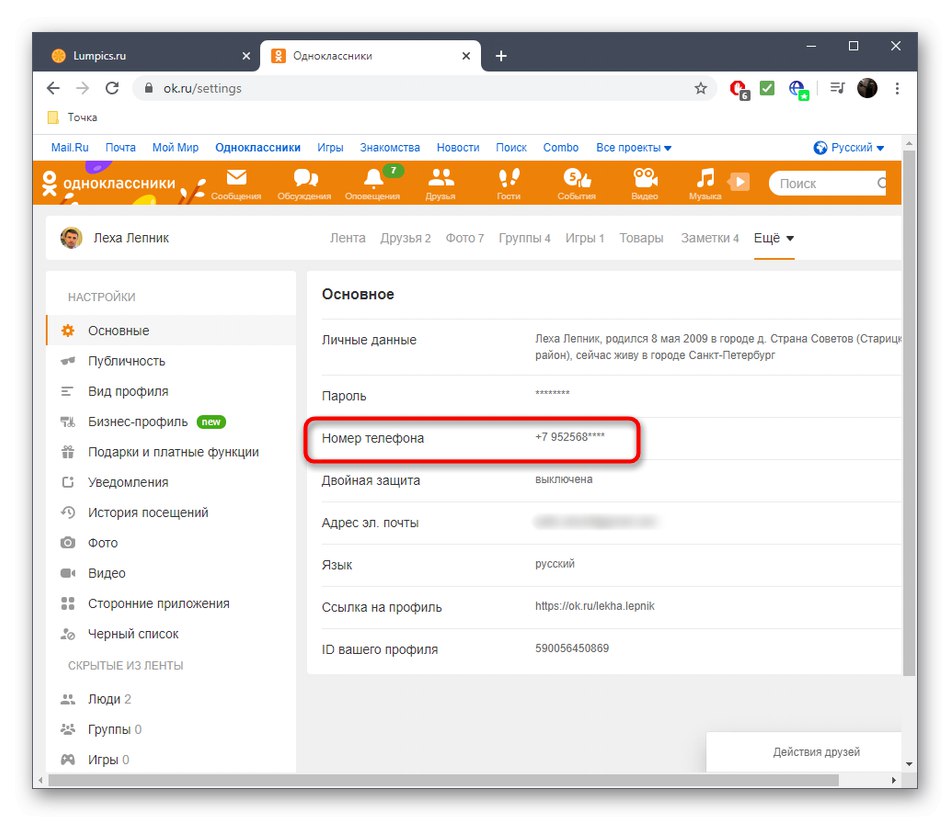
Task: Open Видео settings in sidebar
Action: [171, 573]
